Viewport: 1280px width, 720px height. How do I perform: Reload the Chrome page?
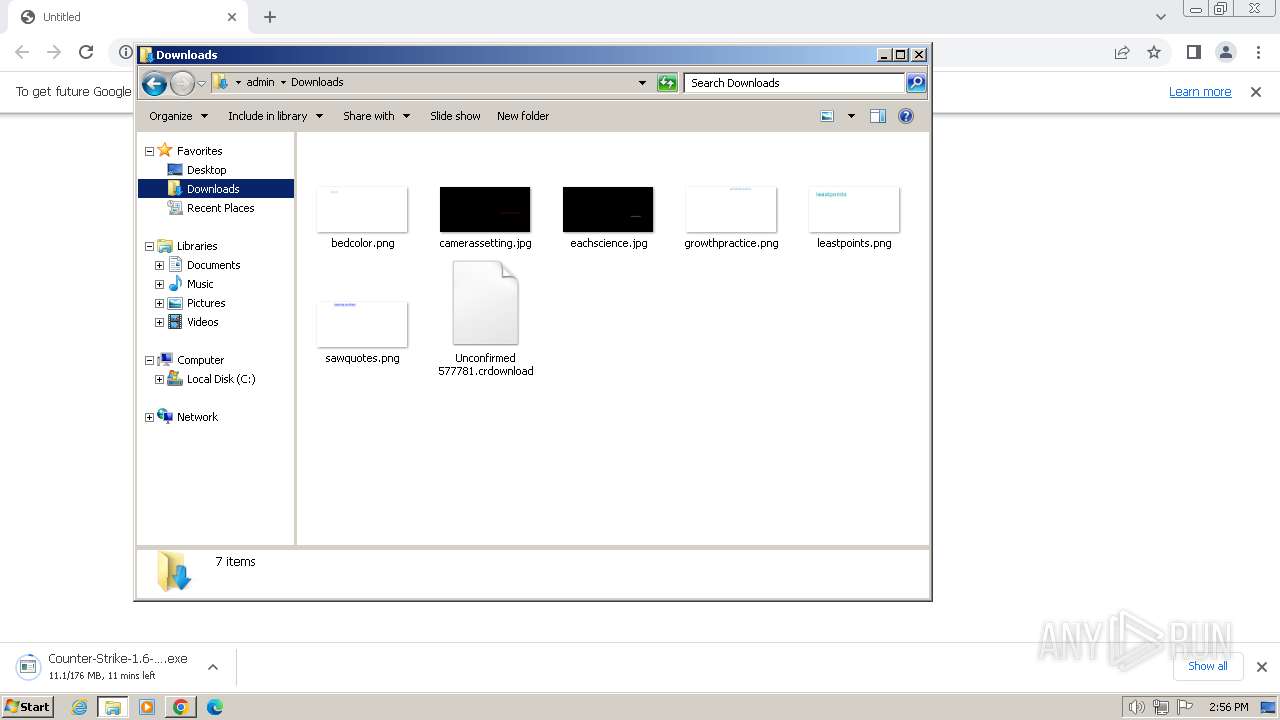[86, 52]
